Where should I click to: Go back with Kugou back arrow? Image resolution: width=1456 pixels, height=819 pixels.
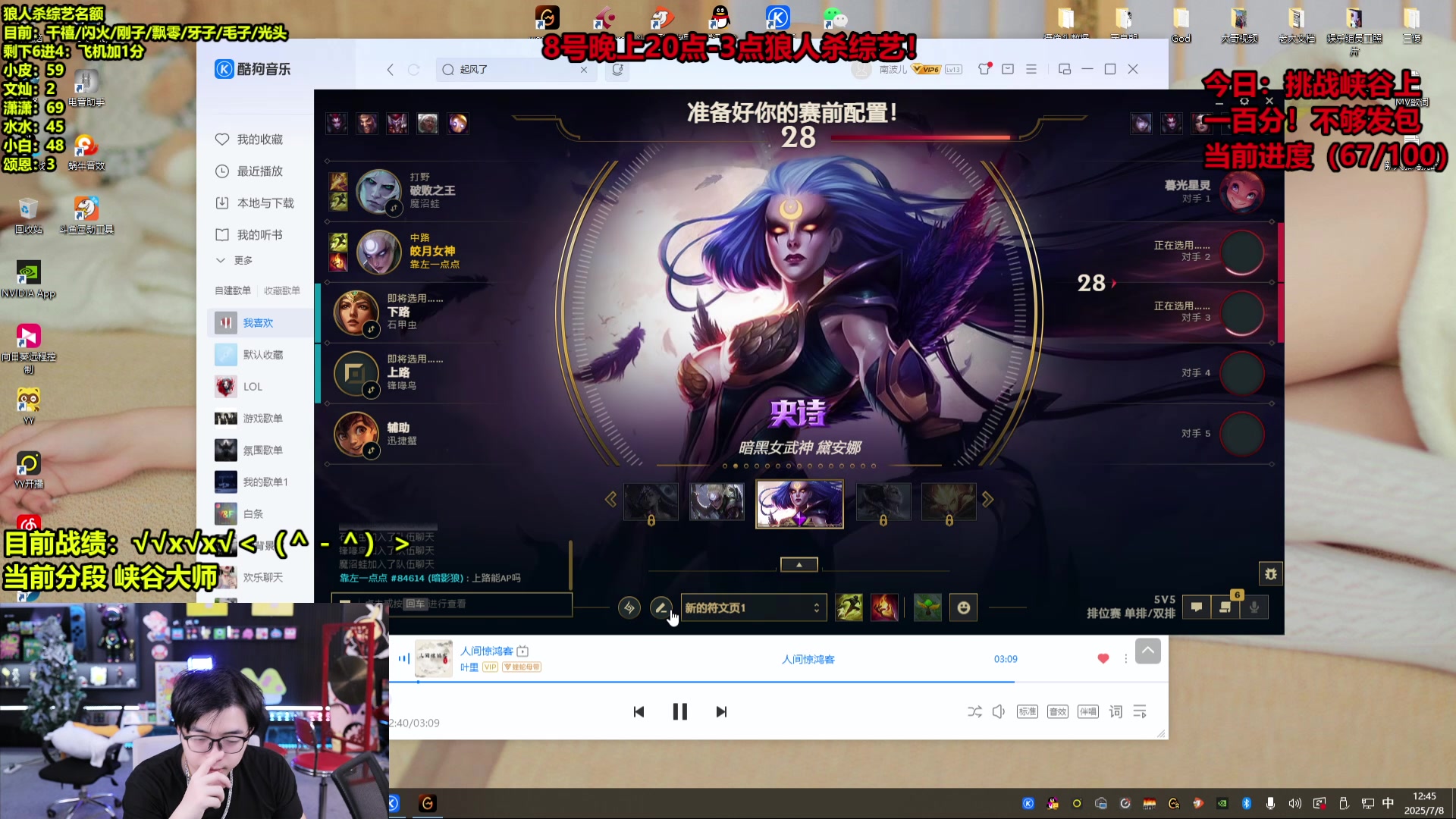(390, 69)
